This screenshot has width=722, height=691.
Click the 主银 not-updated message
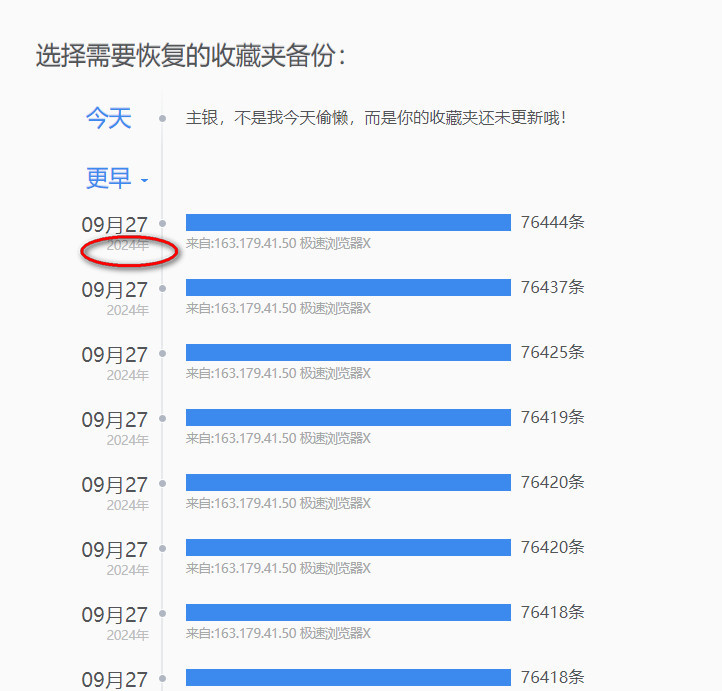(x=376, y=118)
